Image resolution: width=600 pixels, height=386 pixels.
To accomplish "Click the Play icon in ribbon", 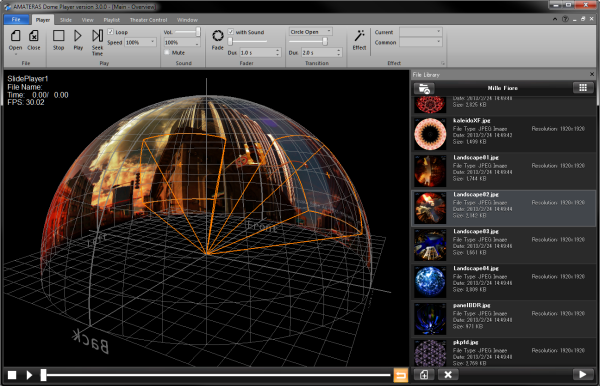I will point(78,36).
